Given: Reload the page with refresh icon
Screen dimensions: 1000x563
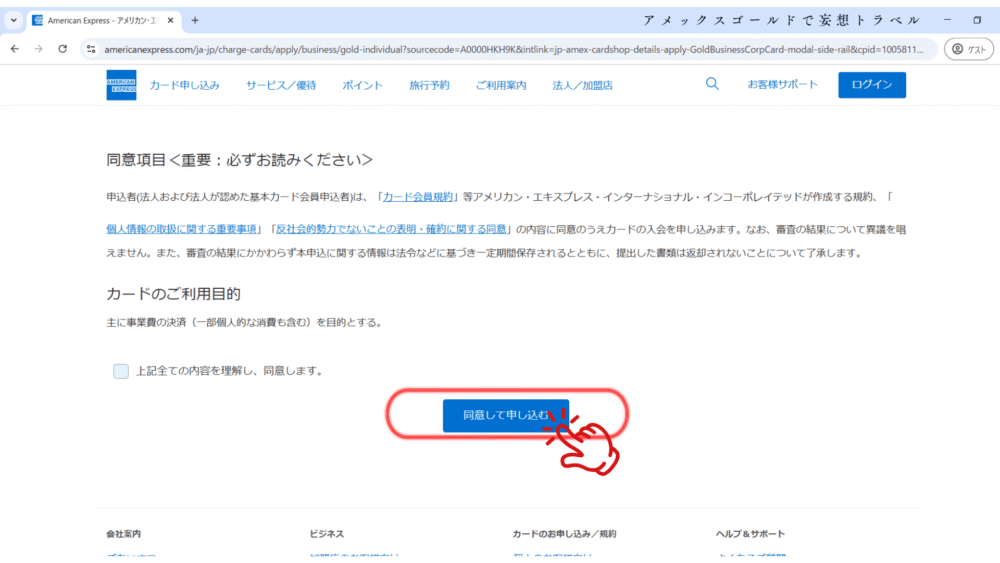Looking at the screenshot, I should 62,49.
